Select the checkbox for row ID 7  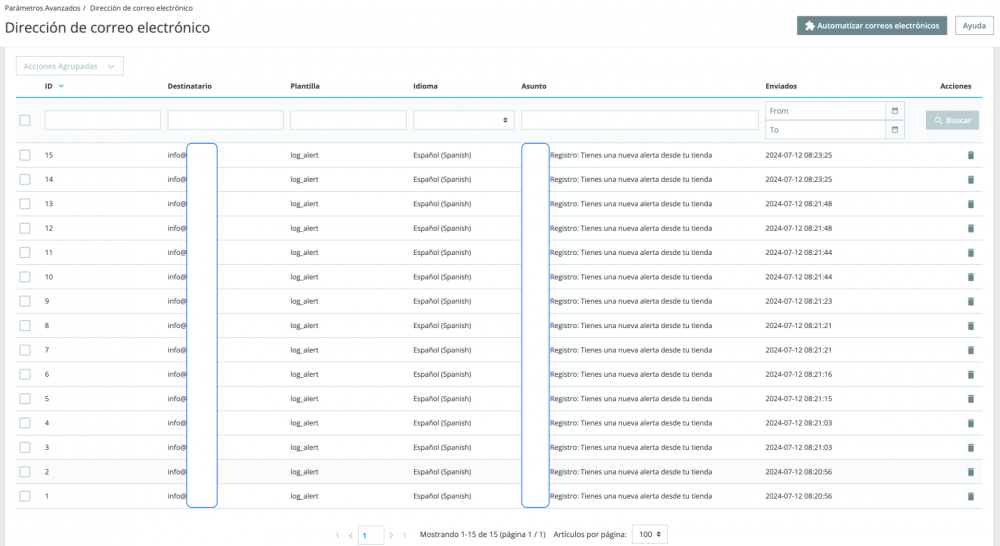tap(25, 350)
